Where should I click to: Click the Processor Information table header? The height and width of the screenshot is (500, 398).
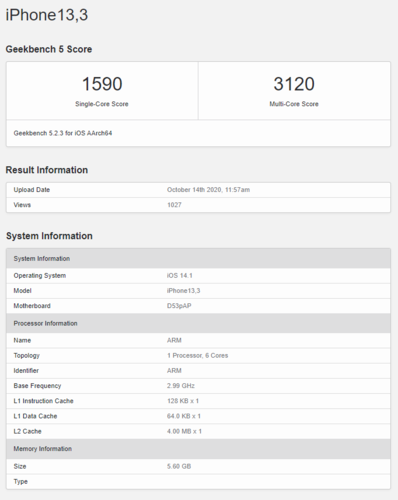[x=198, y=323]
